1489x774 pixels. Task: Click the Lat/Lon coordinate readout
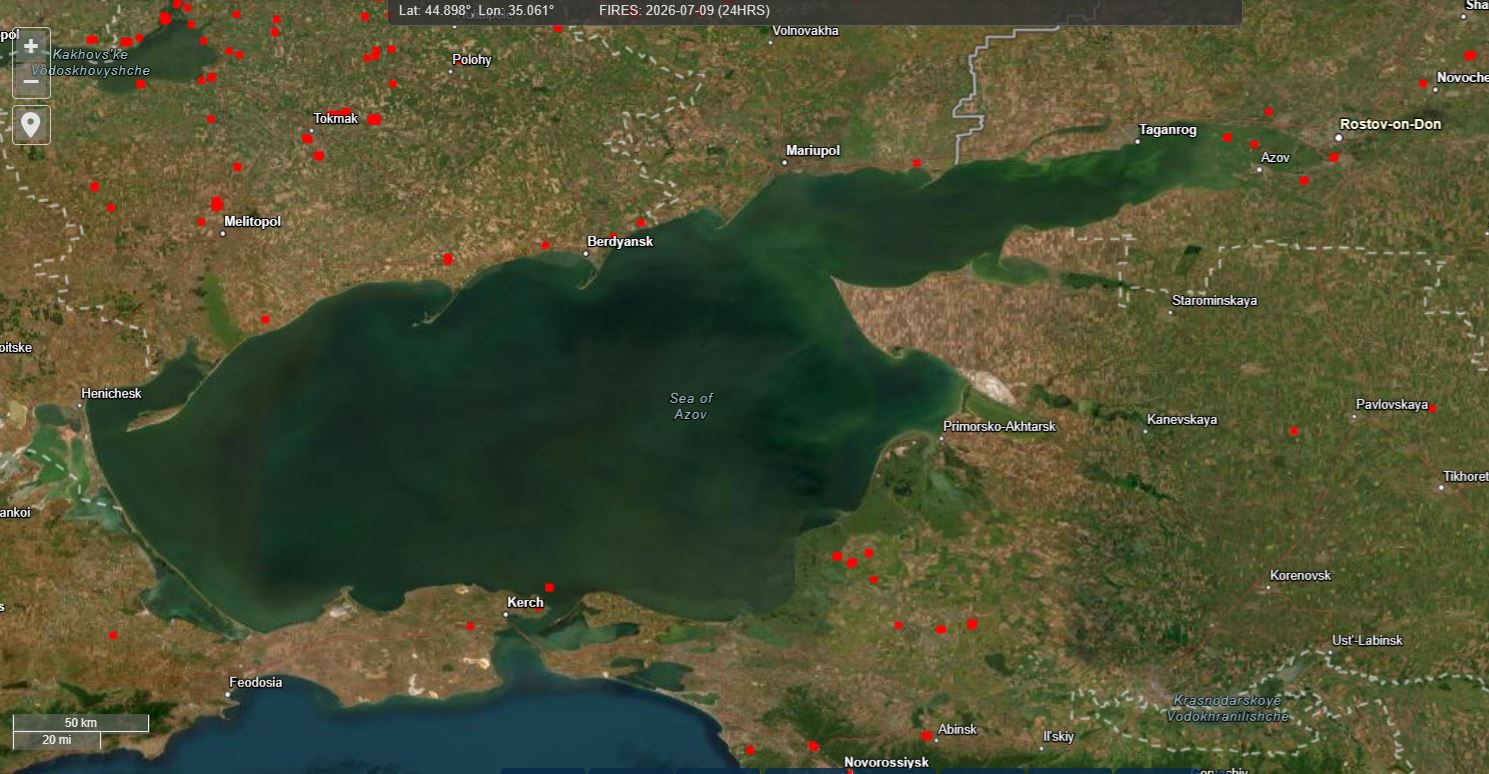coord(476,10)
